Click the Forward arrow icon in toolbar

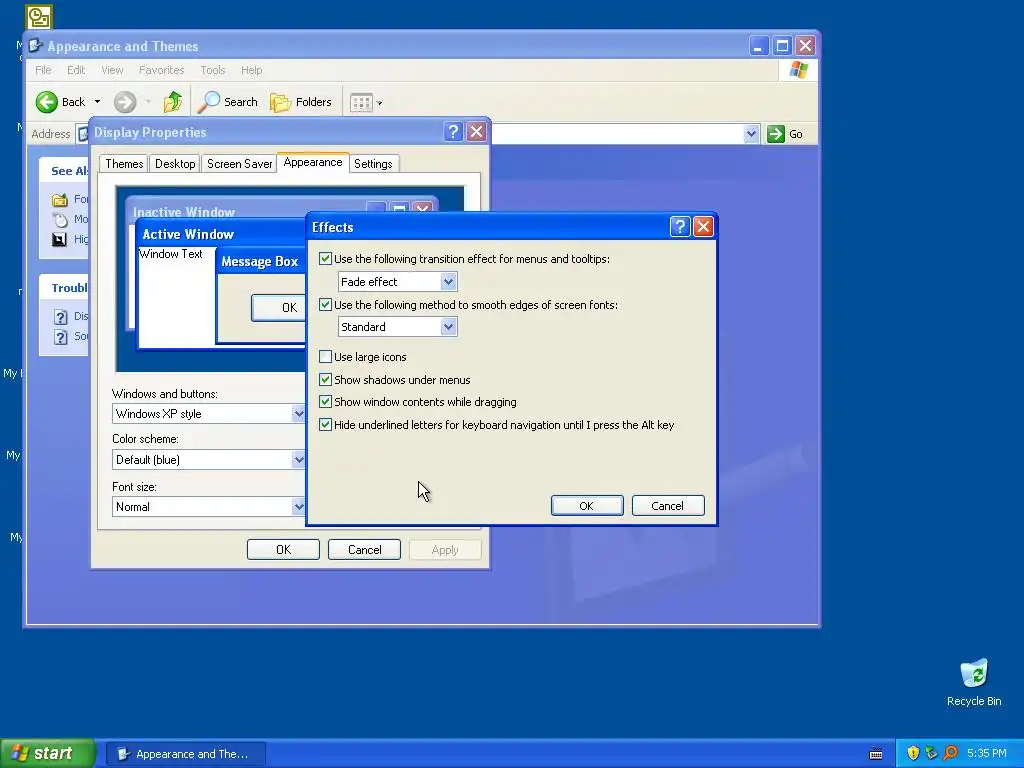125,102
